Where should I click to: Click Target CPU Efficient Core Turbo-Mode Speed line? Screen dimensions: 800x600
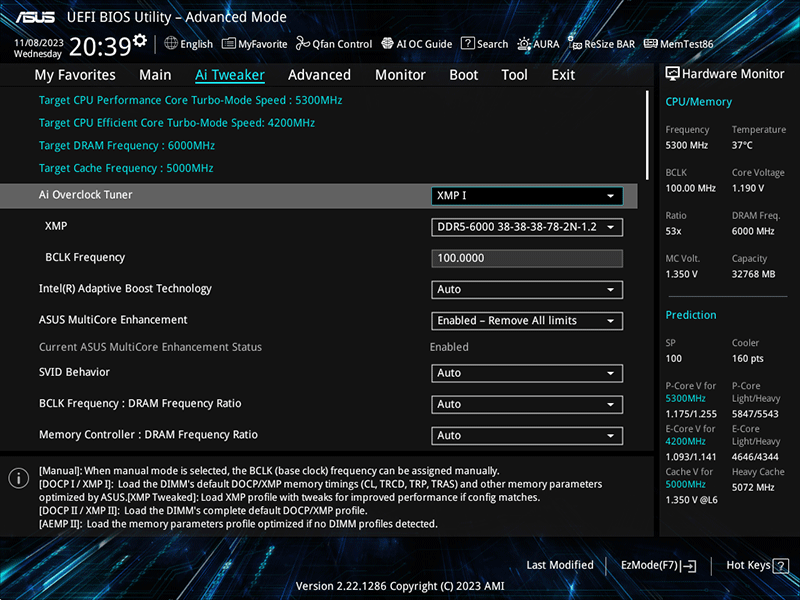(x=177, y=123)
